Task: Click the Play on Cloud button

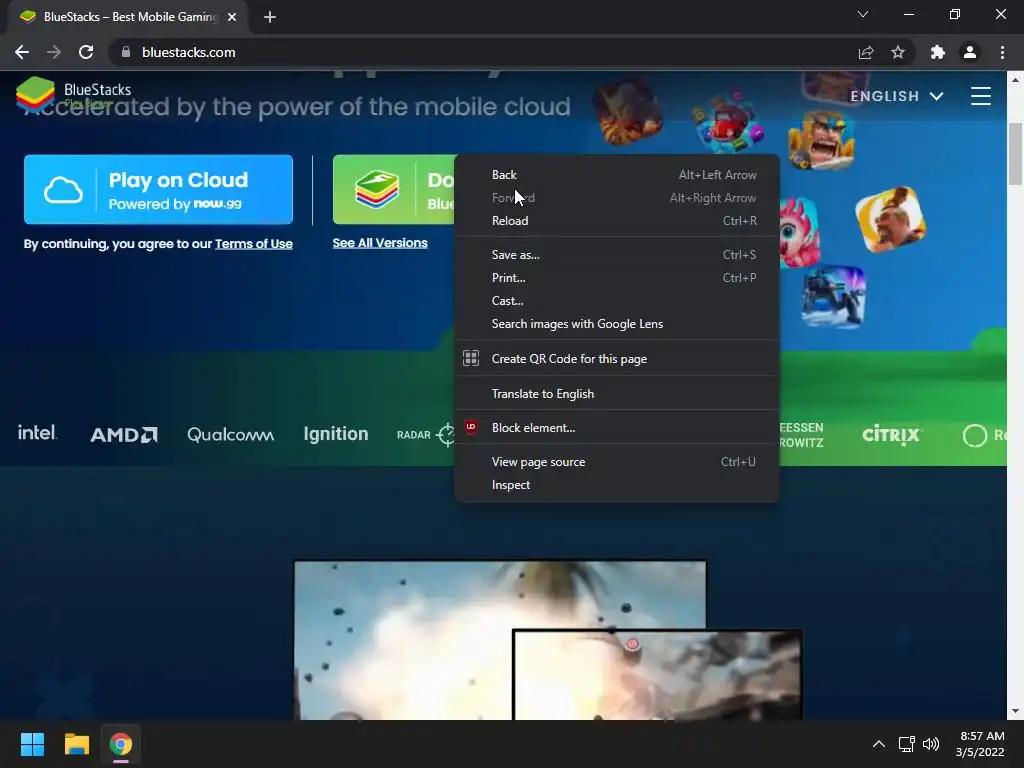Action: [158, 189]
